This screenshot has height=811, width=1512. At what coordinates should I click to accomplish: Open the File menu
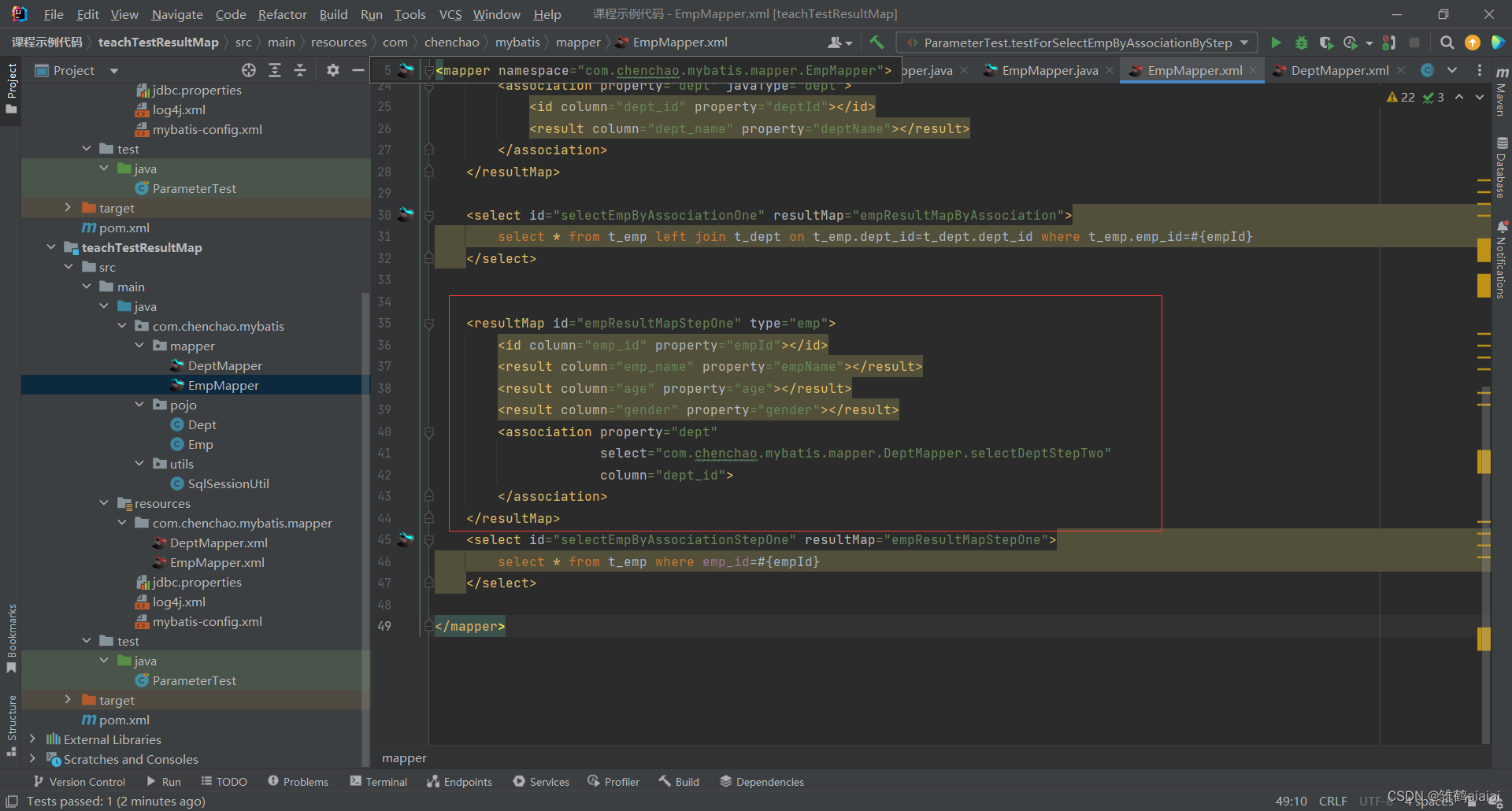tap(54, 14)
